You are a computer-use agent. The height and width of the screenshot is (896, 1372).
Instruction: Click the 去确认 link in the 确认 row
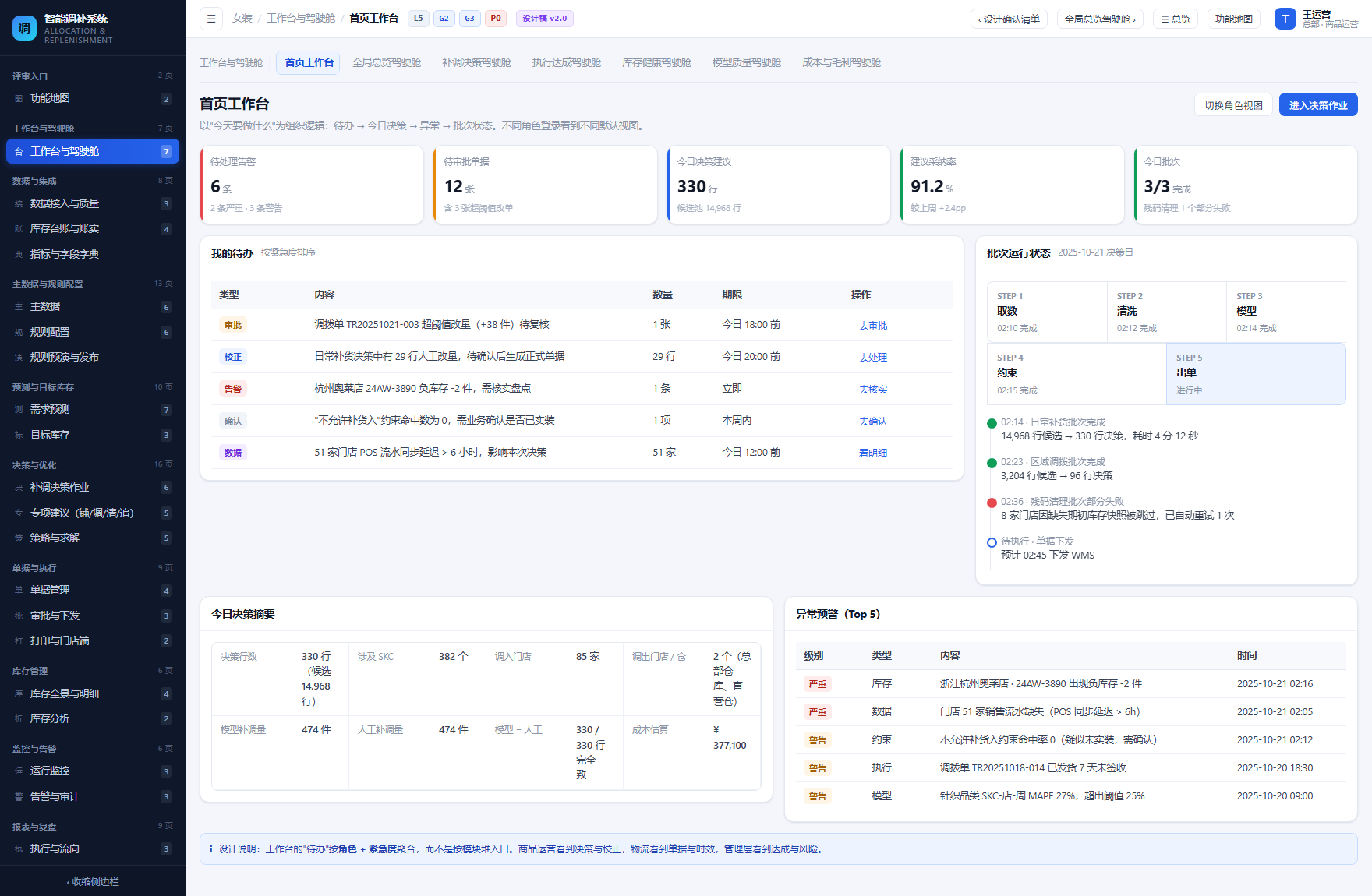[x=873, y=422]
